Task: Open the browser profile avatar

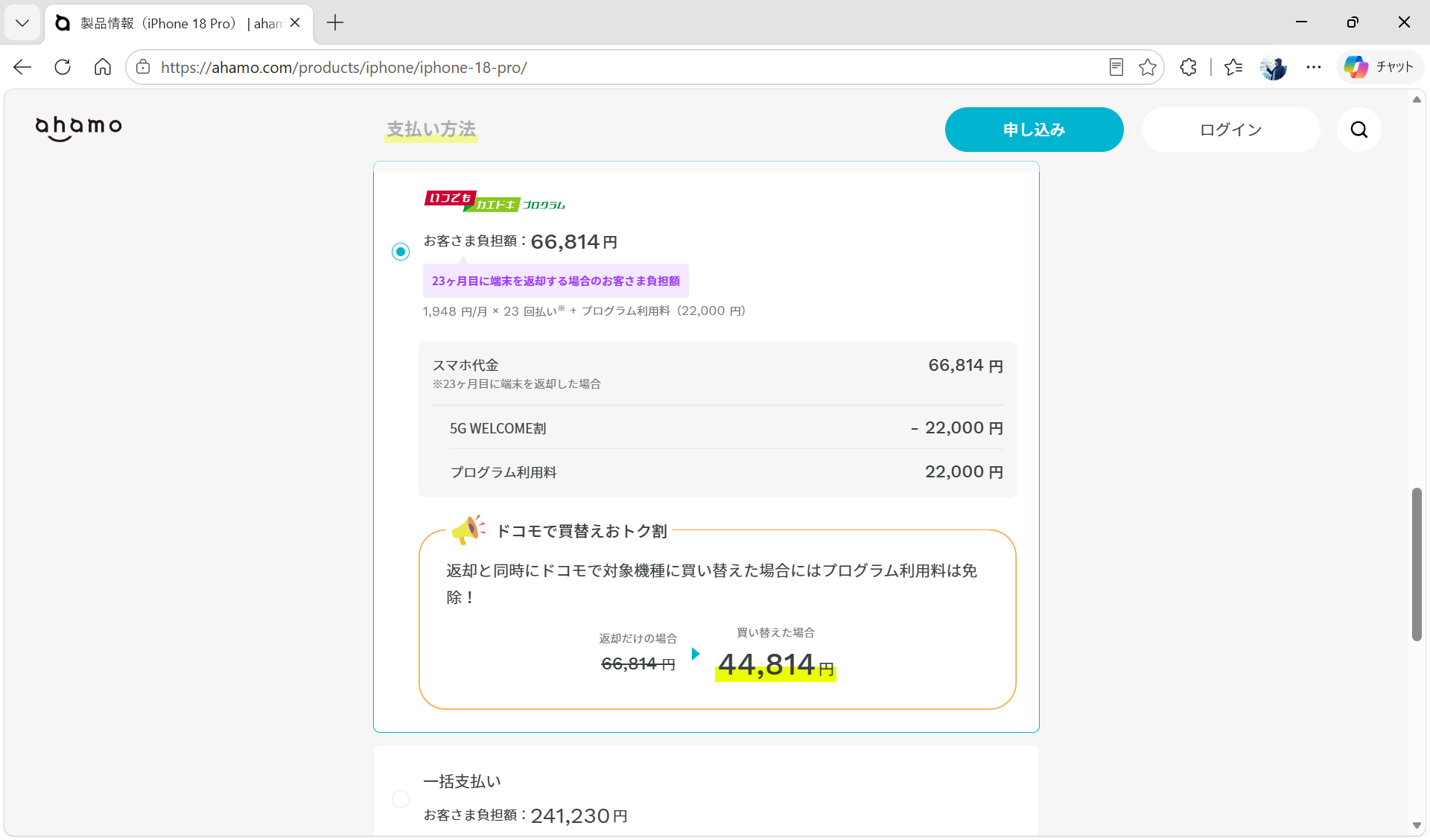Action: click(1274, 67)
